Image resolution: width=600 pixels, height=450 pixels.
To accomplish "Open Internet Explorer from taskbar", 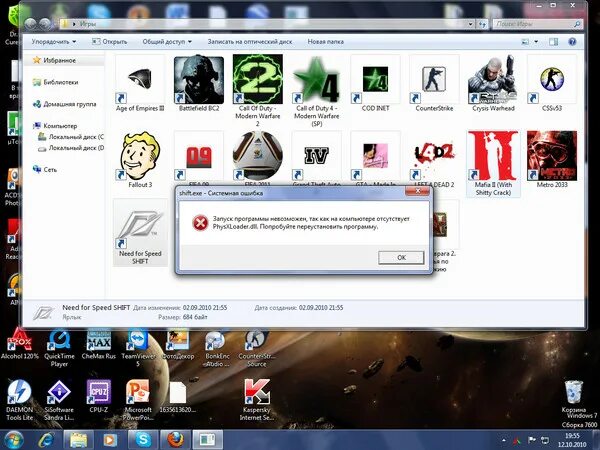I will pyautogui.click(x=47, y=440).
